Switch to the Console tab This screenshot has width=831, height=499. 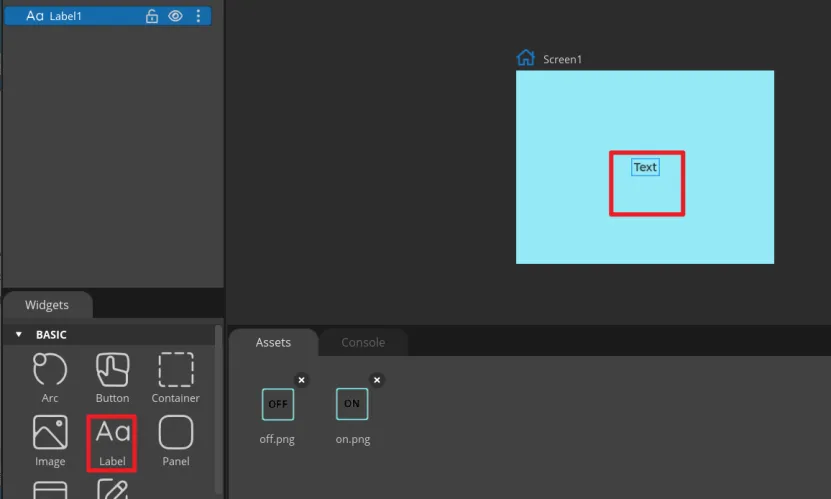(x=363, y=342)
